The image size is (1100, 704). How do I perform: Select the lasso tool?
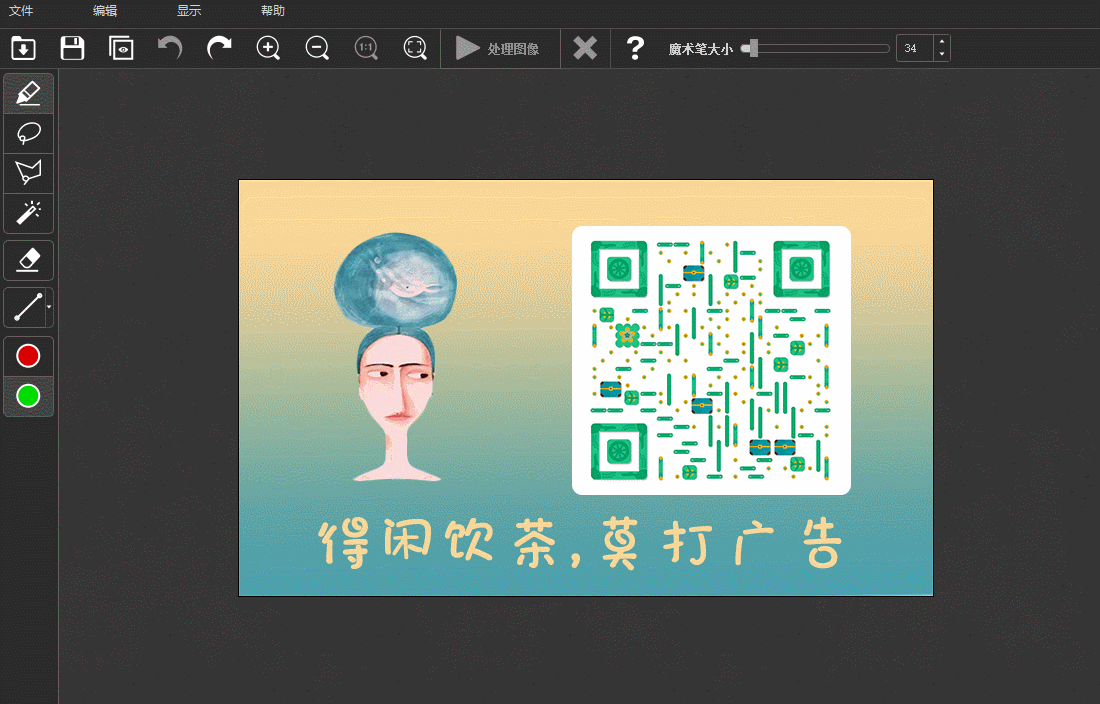pyautogui.click(x=29, y=133)
